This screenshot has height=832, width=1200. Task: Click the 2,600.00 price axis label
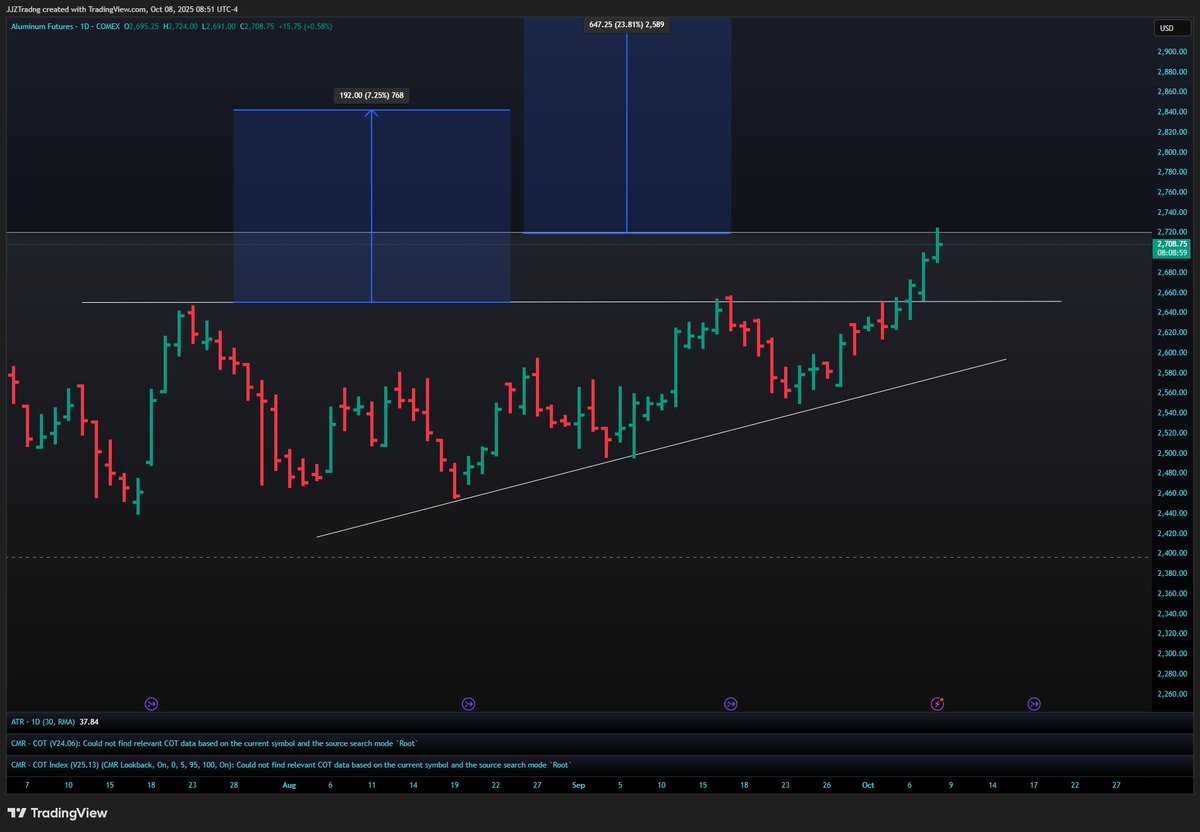pyautogui.click(x=1171, y=353)
